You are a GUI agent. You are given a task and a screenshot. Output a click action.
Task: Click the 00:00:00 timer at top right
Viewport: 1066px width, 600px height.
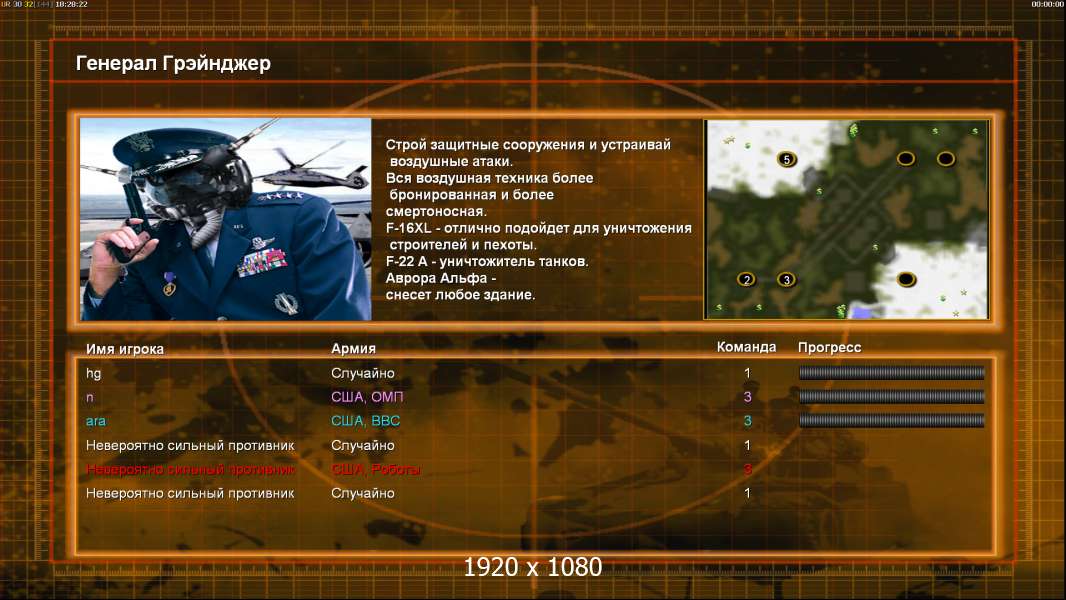pos(1047,4)
